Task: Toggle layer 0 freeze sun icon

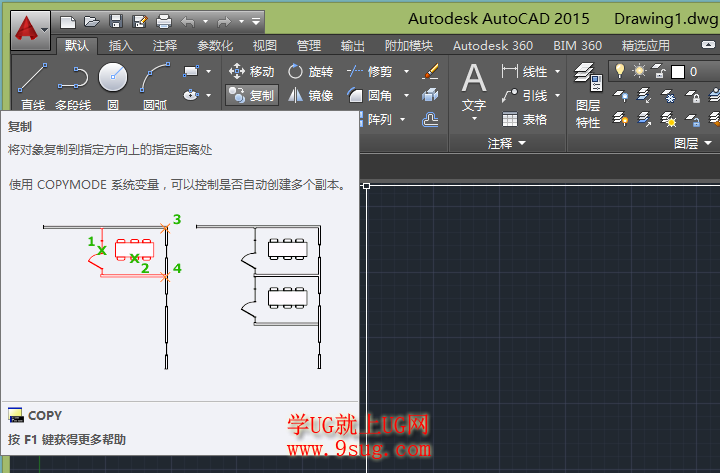Action: [639, 71]
